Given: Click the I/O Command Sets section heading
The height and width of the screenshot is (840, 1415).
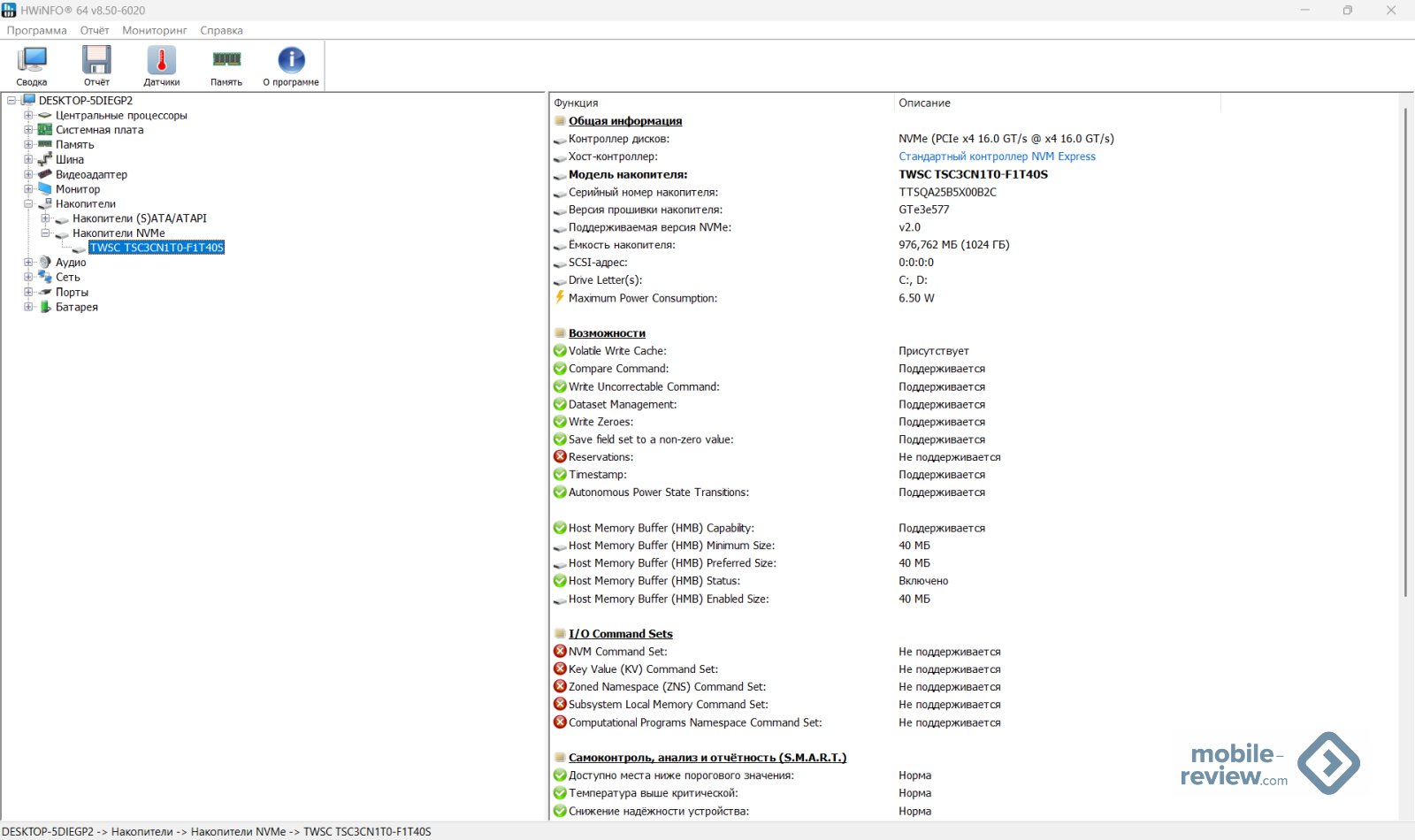Looking at the screenshot, I should [x=620, y=634].
